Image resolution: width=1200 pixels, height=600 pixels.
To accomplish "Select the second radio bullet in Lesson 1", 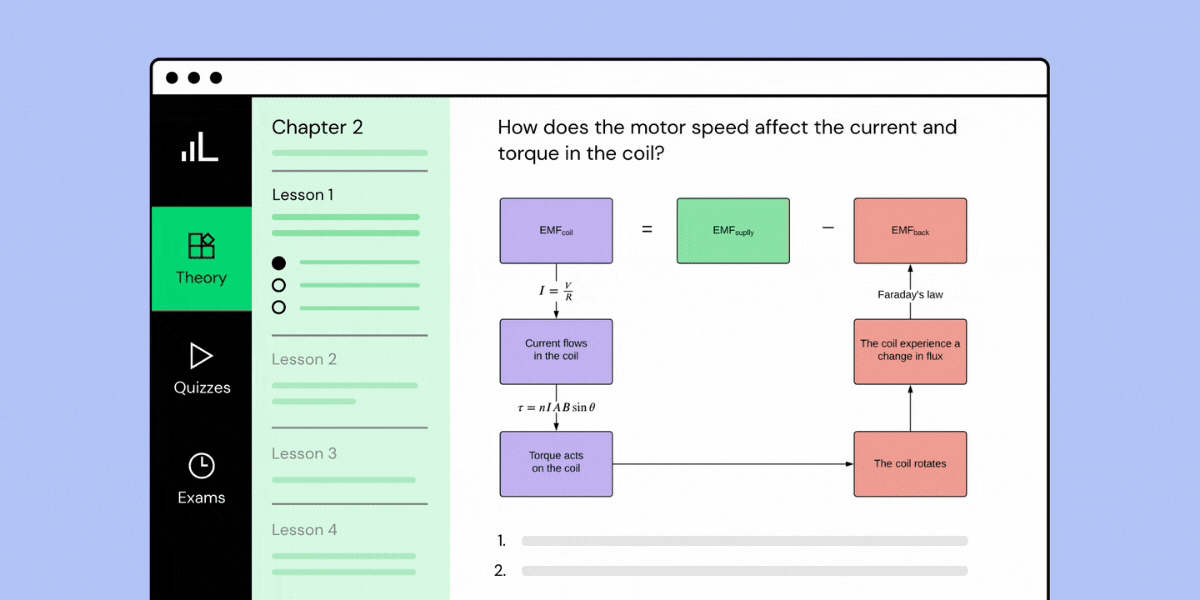I will click(x=278, y=285).
